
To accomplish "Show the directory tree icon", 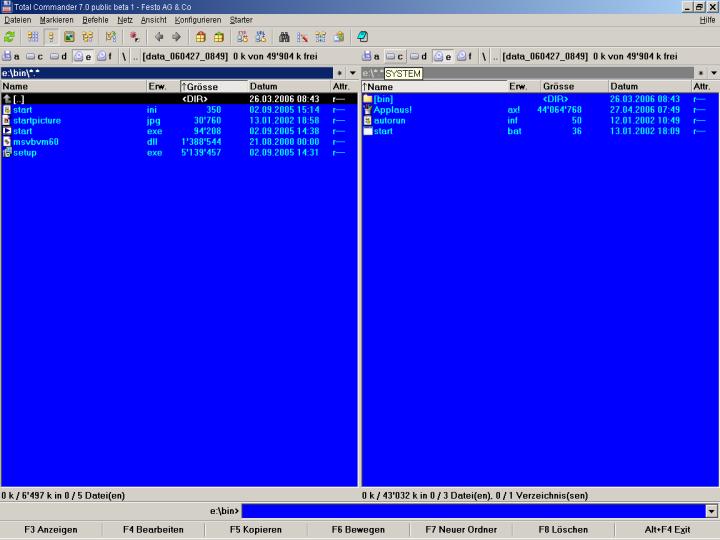I will (x=88, y=37).
